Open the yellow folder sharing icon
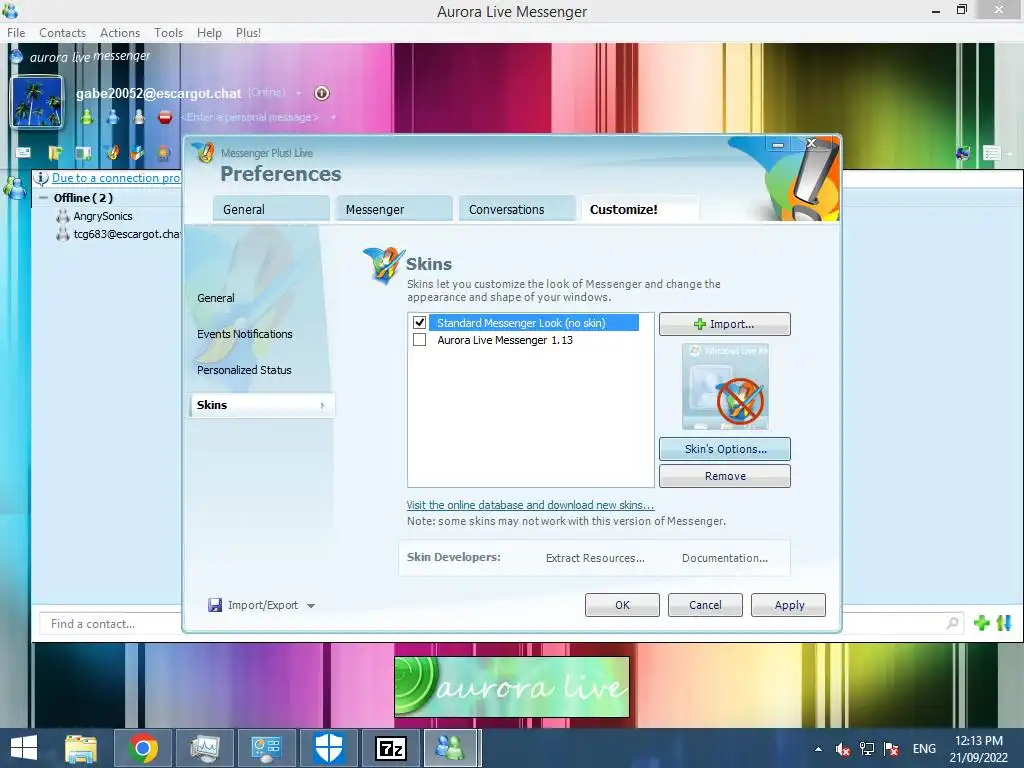The width and height of the screenshot is (1024, 768). click(x=55, y=153)
